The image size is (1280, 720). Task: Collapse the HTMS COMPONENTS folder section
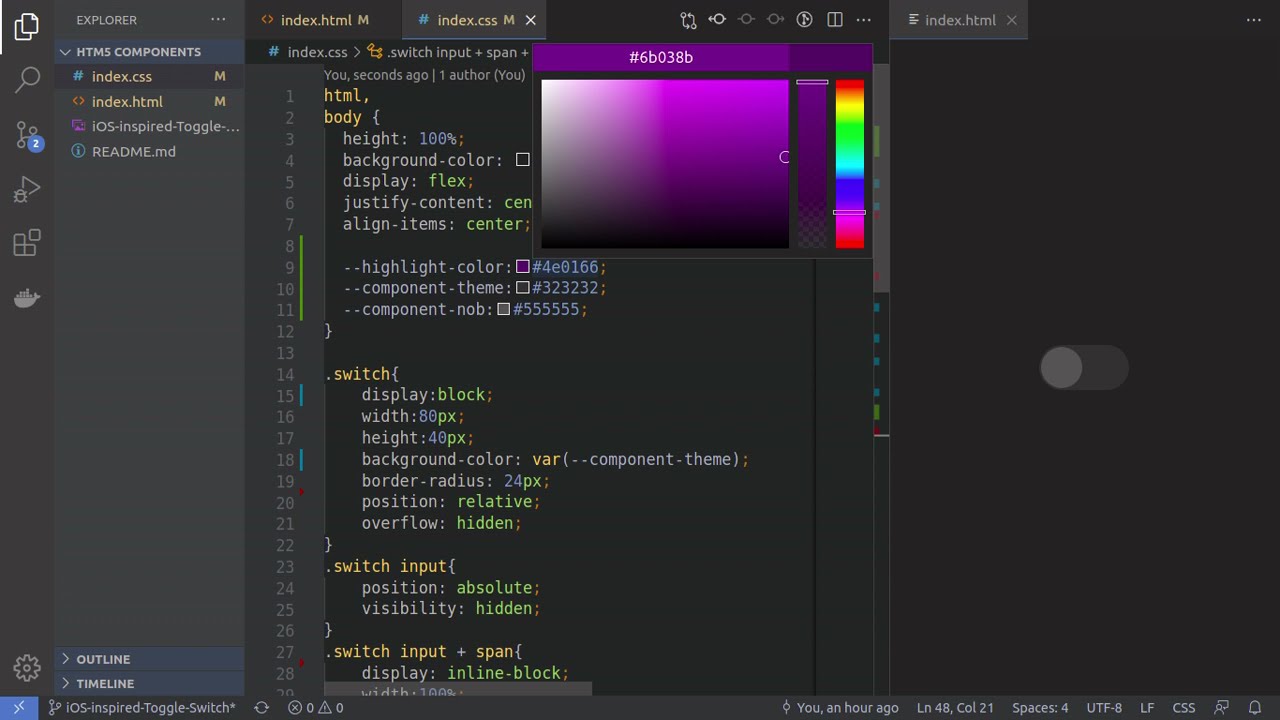click(x=150, y=52)
